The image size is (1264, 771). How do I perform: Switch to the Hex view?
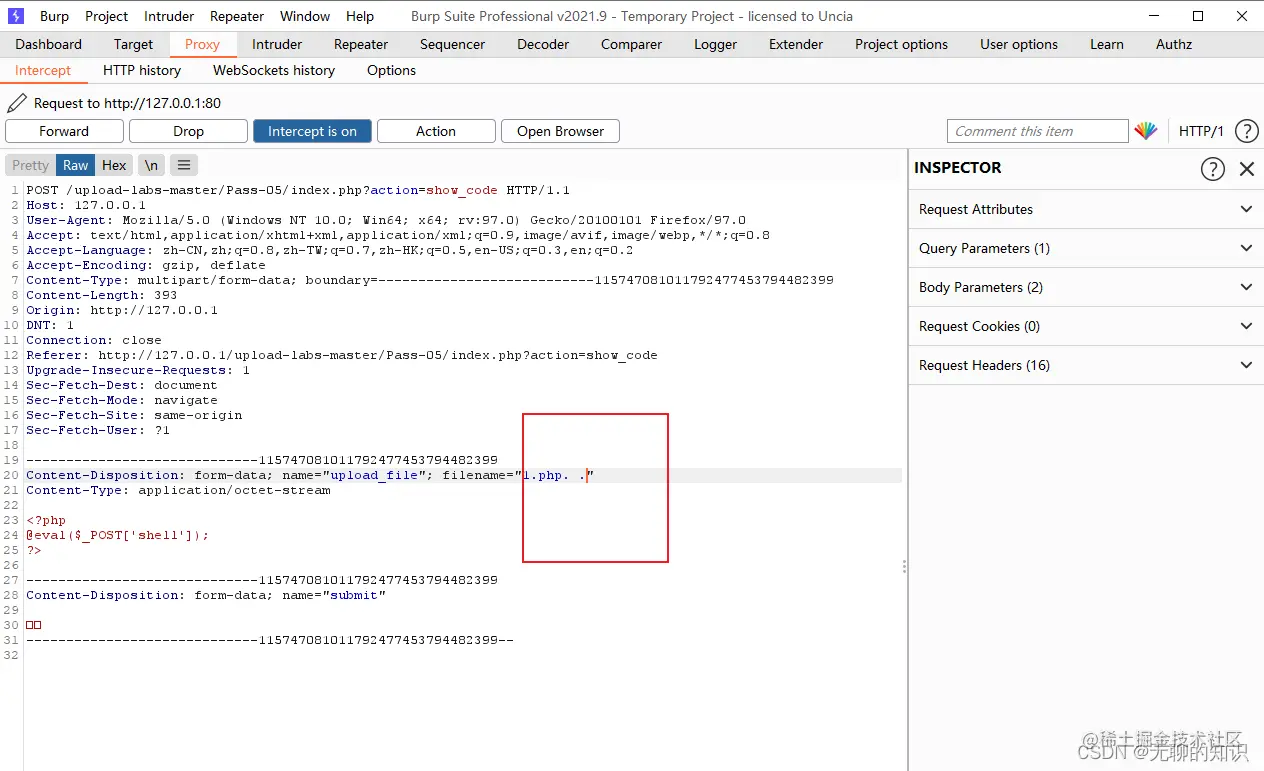pyautogui.click(x=114, y=165)
